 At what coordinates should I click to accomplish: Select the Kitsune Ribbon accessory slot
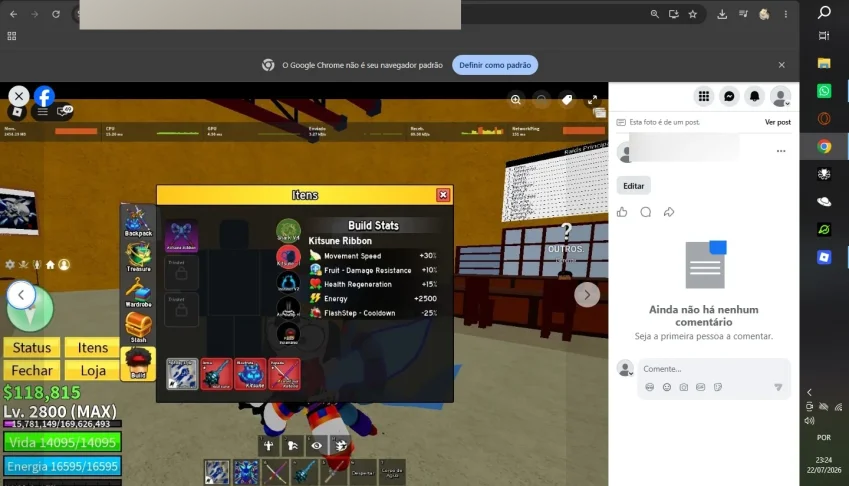pyautogui.click(x=181, y=236)
